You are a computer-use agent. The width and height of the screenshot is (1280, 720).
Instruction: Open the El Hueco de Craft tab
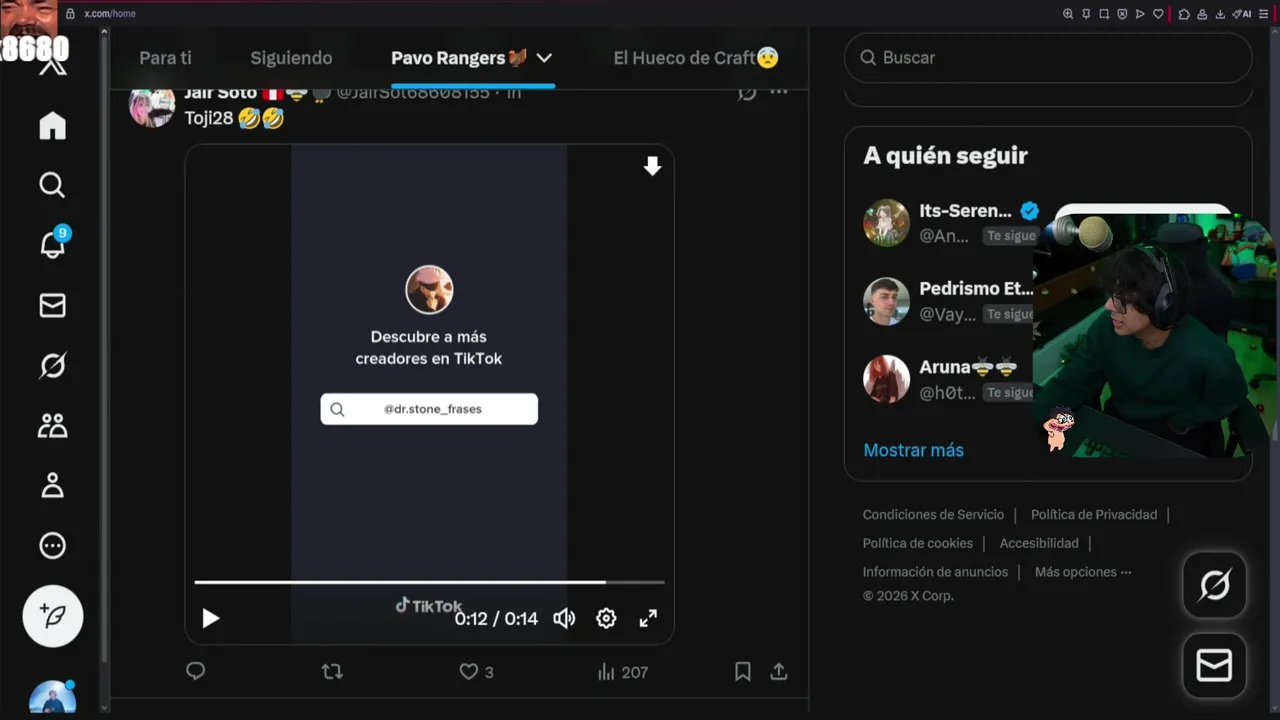(x=696, y=58)
